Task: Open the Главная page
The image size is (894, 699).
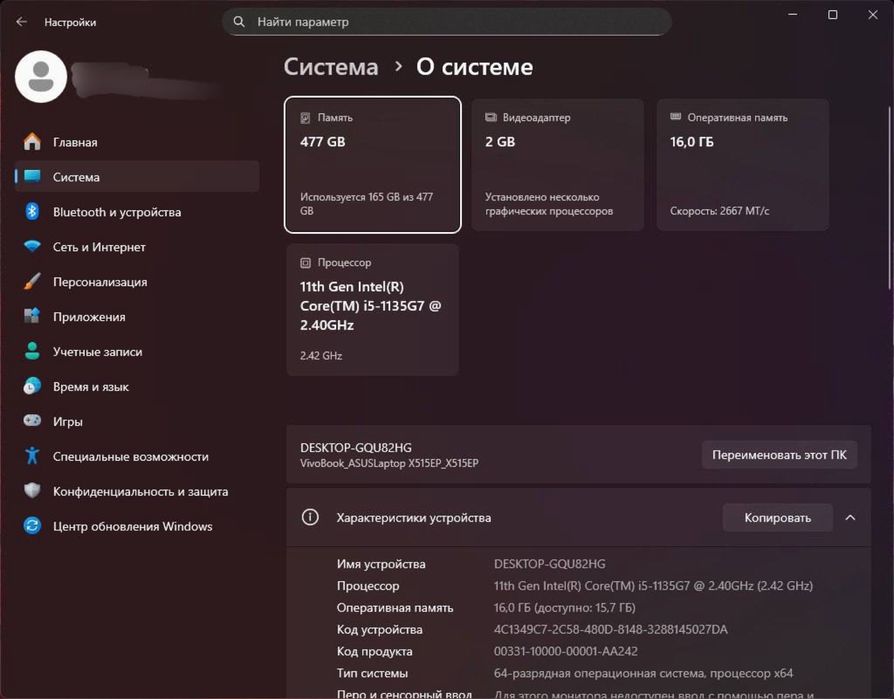Action: click(x=137, y=142)
